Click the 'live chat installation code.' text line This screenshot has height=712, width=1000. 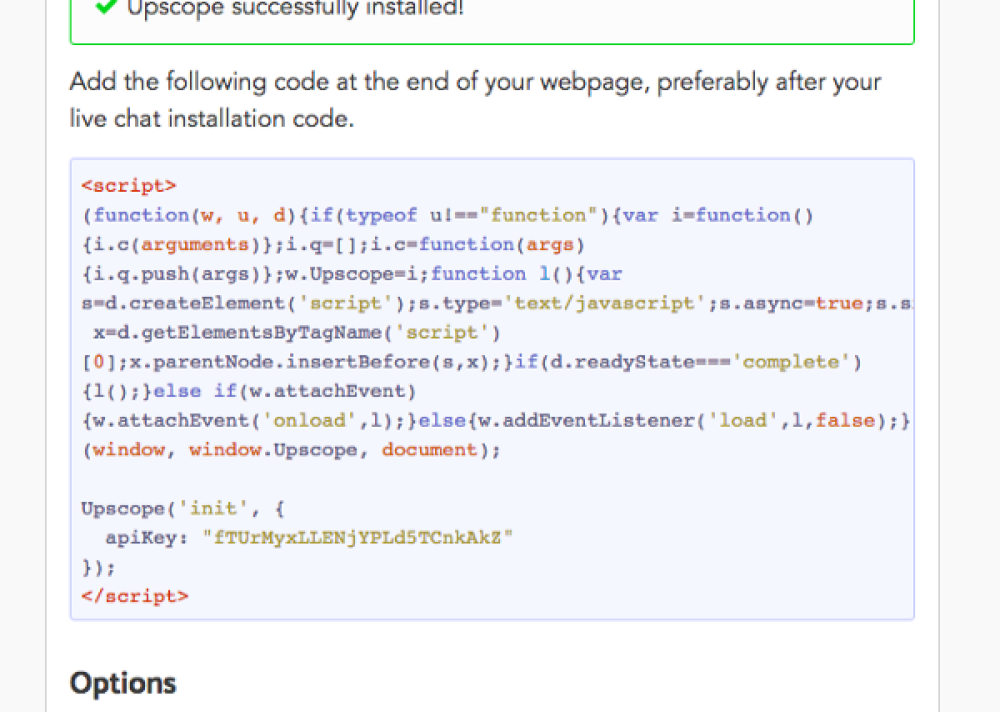click(x=212, y=119)
